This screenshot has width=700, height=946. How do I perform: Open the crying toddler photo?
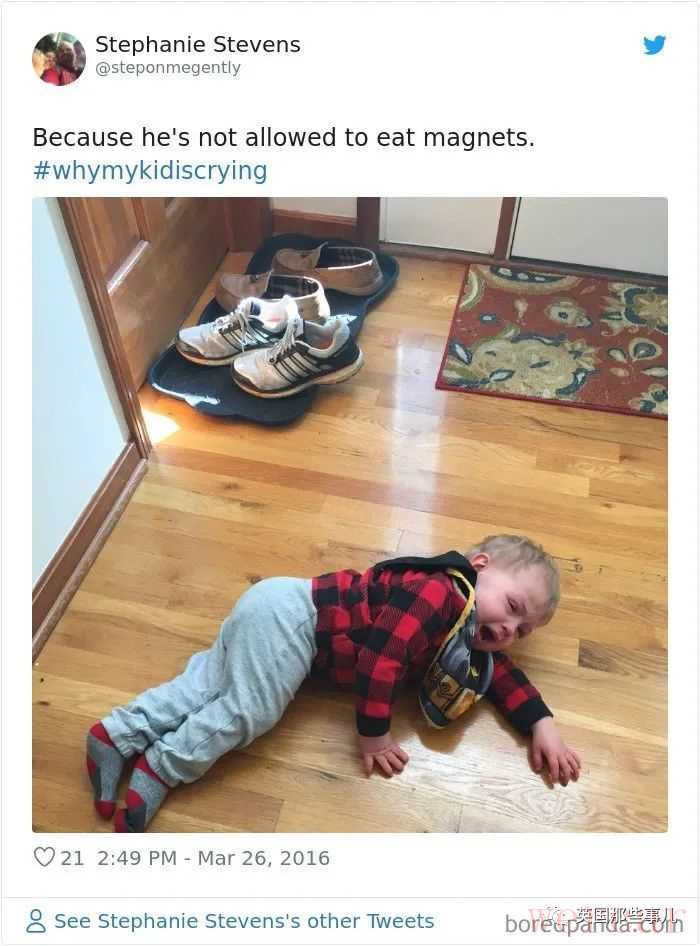(x=350, y=515)
